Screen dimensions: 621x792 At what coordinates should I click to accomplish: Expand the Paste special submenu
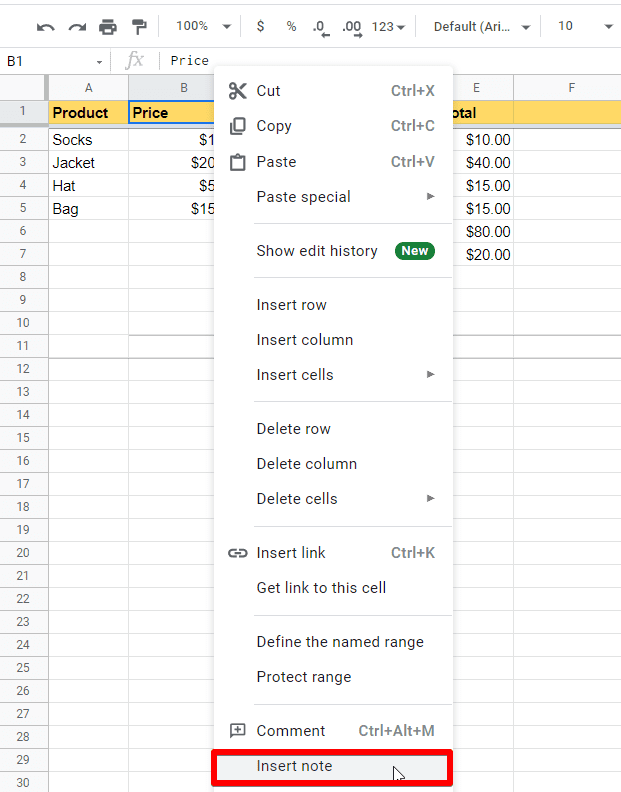click(x=333, y=196)
